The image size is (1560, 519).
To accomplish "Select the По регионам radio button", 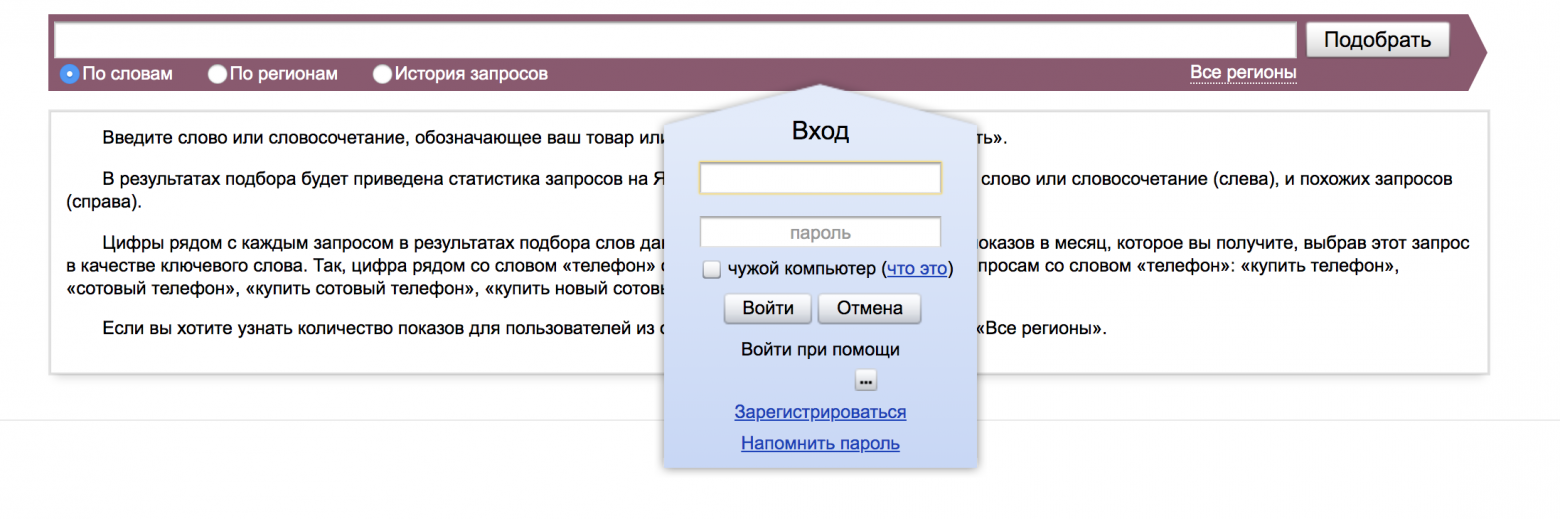I will pos(216,73).
